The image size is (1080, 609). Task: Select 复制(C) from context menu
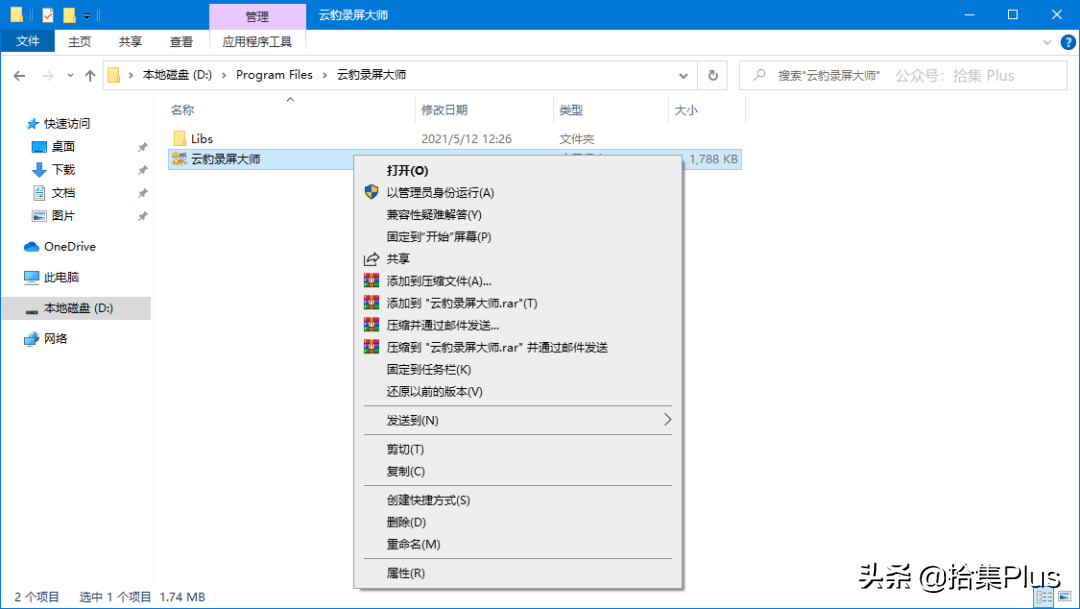(x=518, y=471)
